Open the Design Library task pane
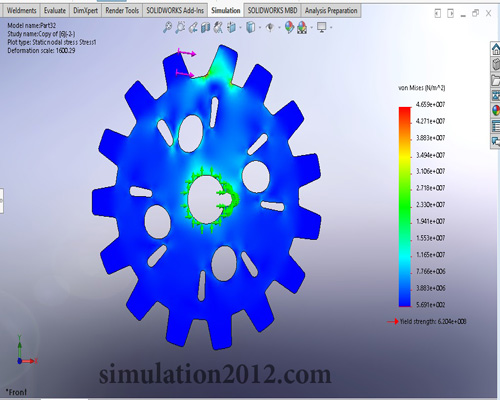The image size is (500, 400). [x=496, y=64]
